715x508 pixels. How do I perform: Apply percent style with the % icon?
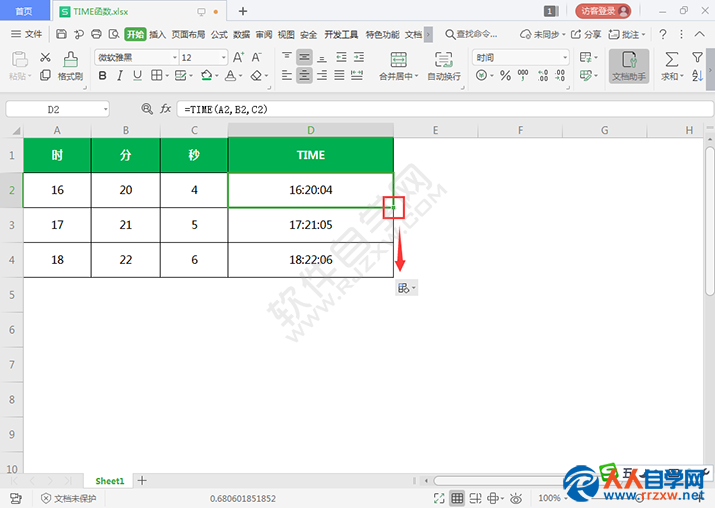click(x=505, y=75)
